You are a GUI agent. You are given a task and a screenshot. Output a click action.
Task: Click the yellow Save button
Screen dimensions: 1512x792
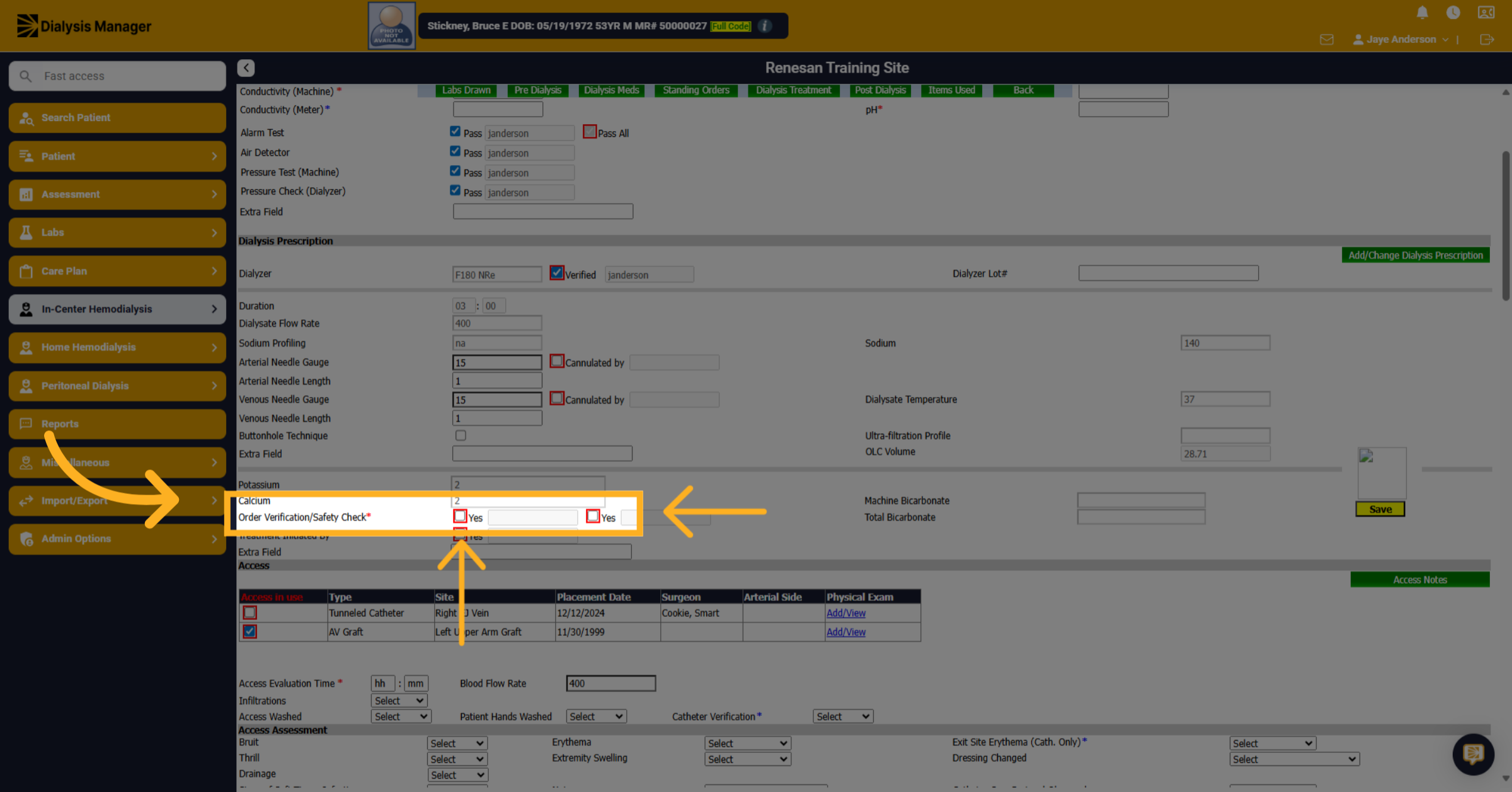[x=1380, y=509]
